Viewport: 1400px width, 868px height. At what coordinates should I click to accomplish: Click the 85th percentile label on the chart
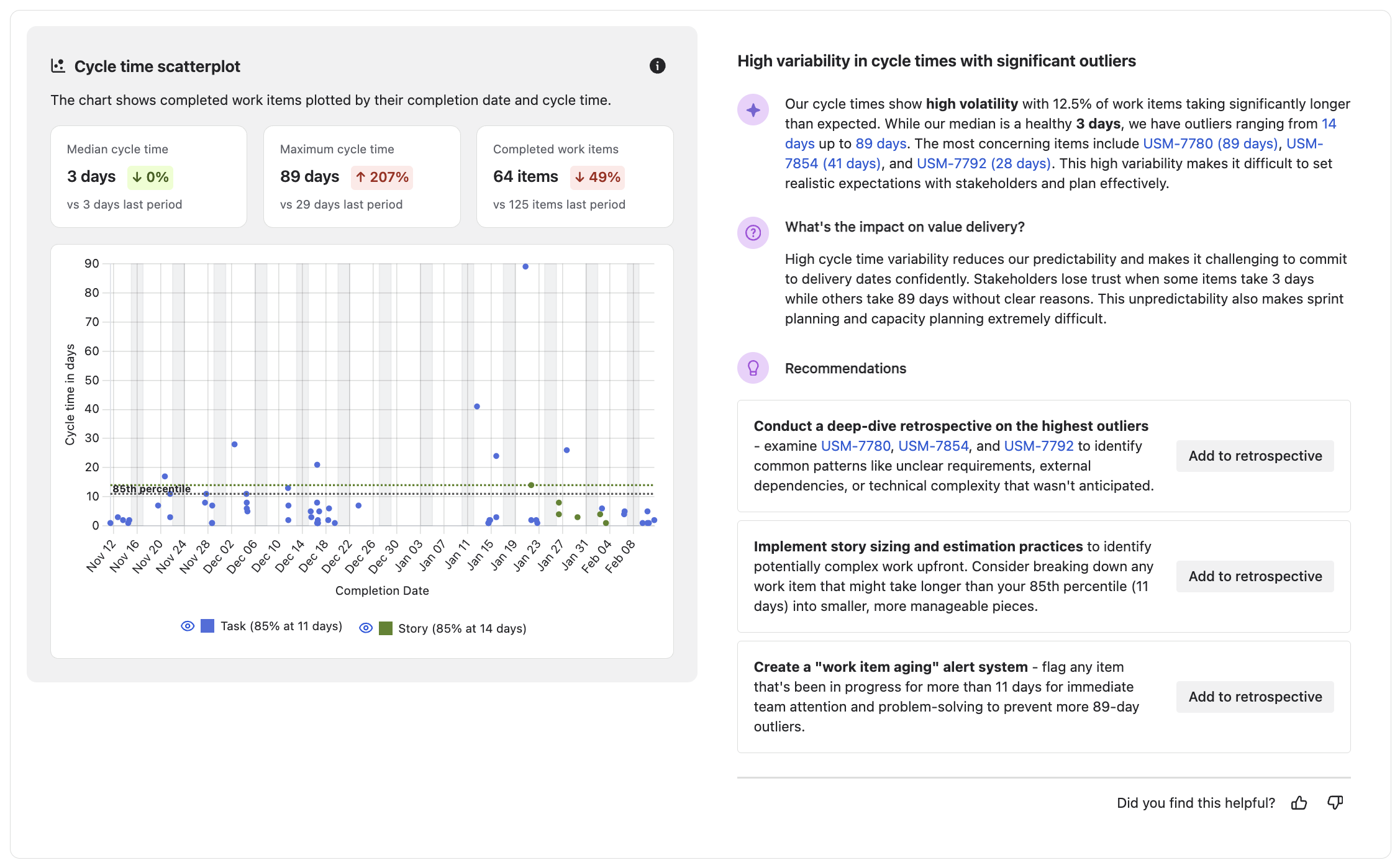[152, 490]
